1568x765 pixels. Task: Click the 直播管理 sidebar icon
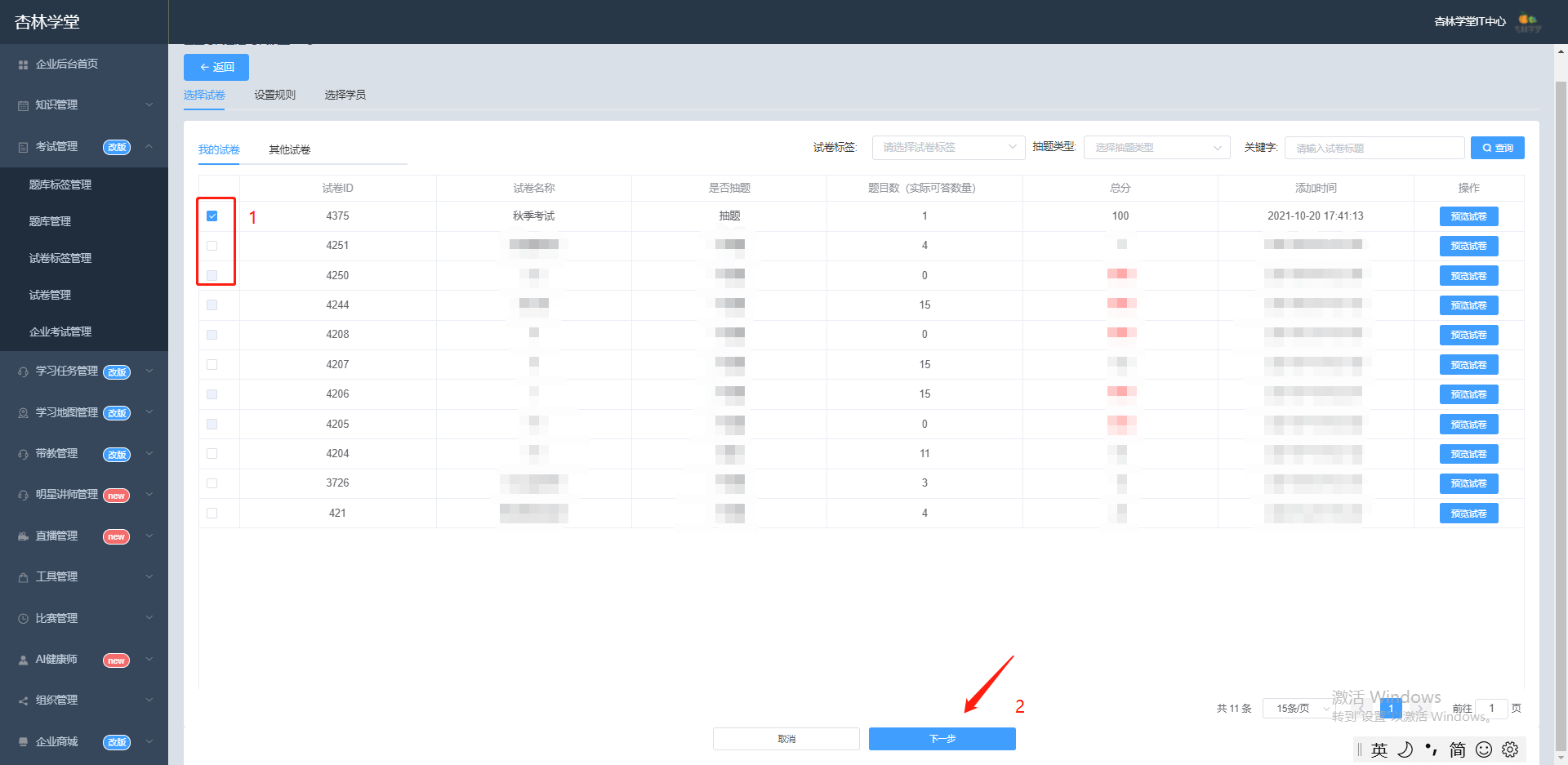click(23, 536)
